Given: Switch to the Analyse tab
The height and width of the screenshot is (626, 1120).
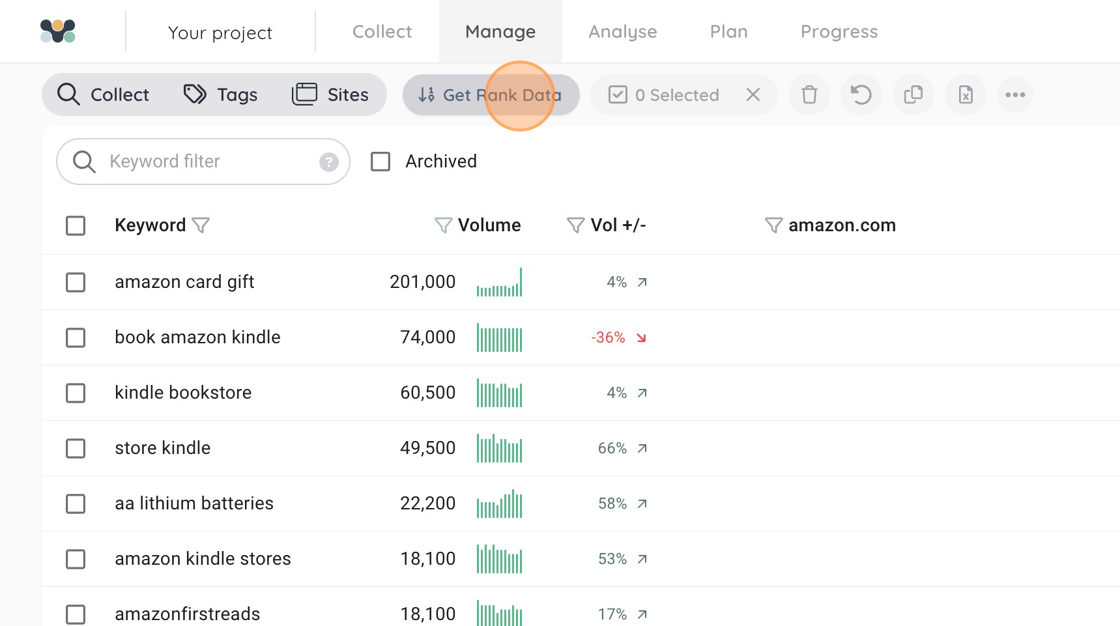Looking at the screenshot, I should (622, 31).
